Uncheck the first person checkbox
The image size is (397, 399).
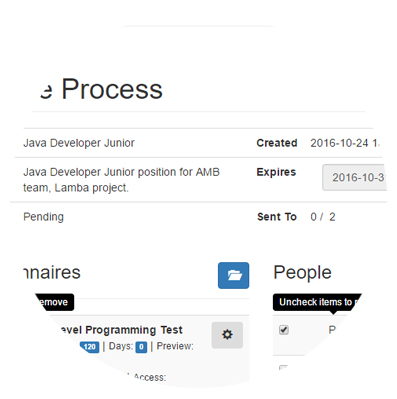(x=284, y=330)
